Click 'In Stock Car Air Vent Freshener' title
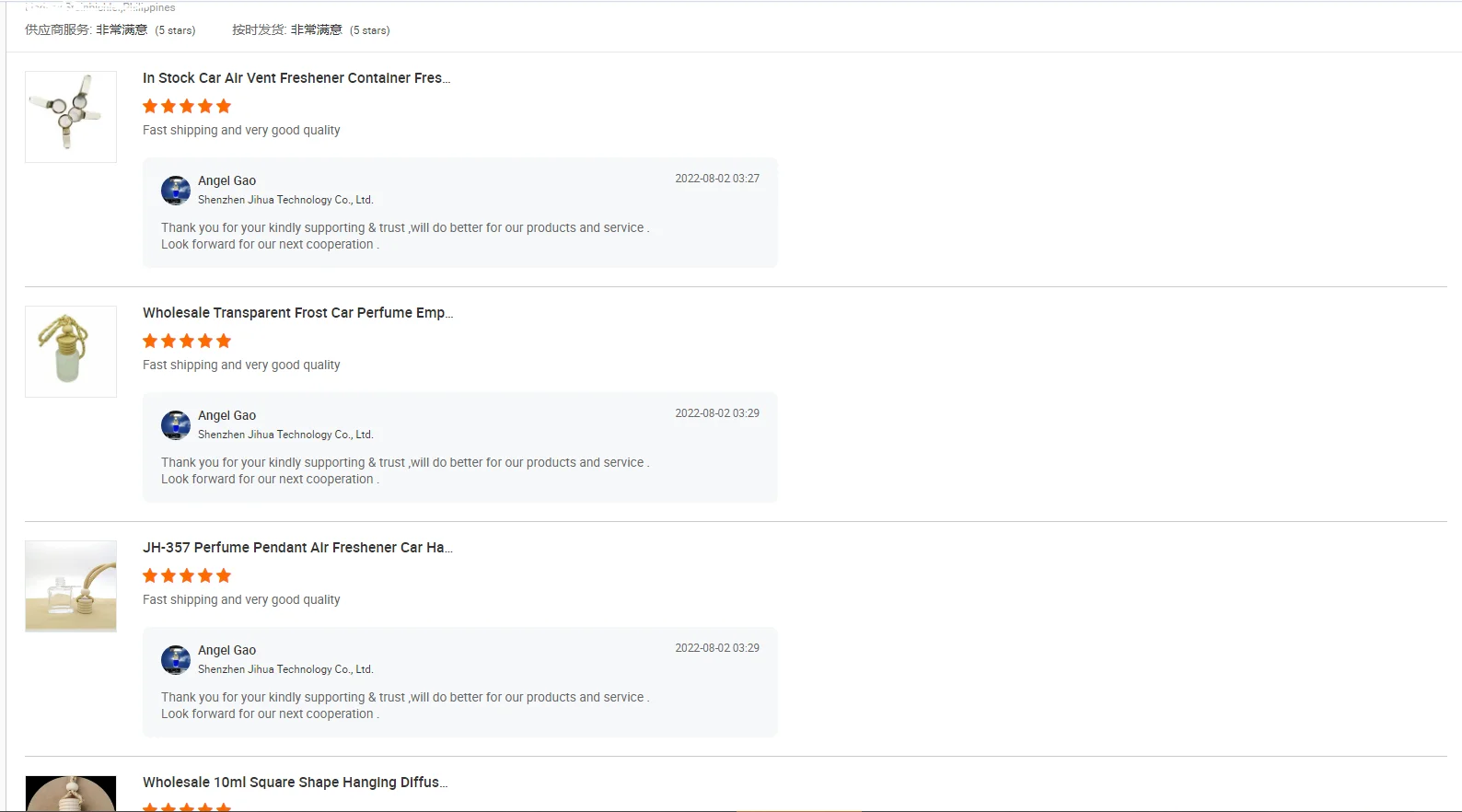Viewport: 1462px width, 812px height. 296,78
